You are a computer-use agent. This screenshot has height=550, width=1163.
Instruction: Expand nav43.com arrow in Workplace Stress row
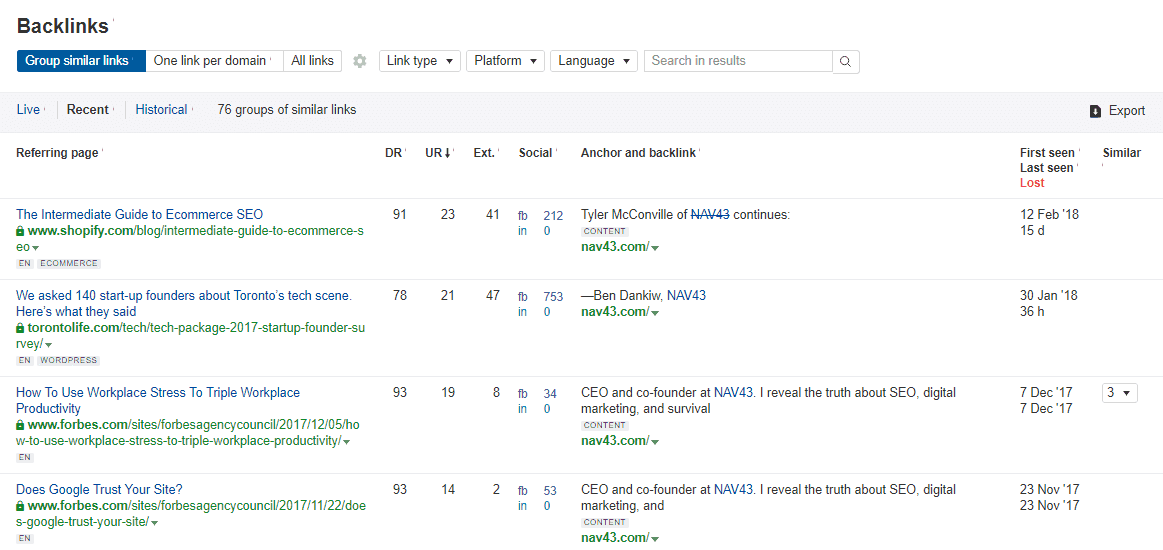coord(655,442)
